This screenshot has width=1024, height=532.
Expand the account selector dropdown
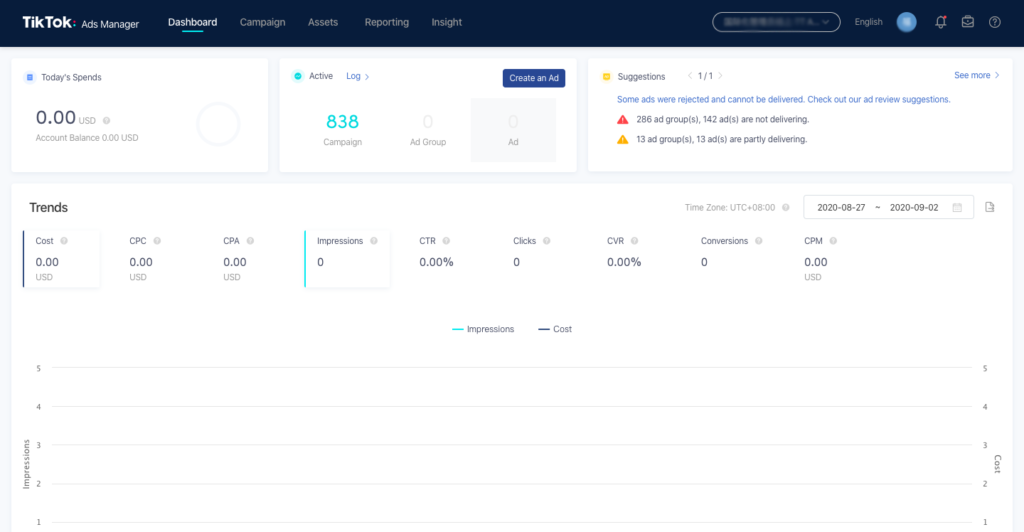pos(776,22)
